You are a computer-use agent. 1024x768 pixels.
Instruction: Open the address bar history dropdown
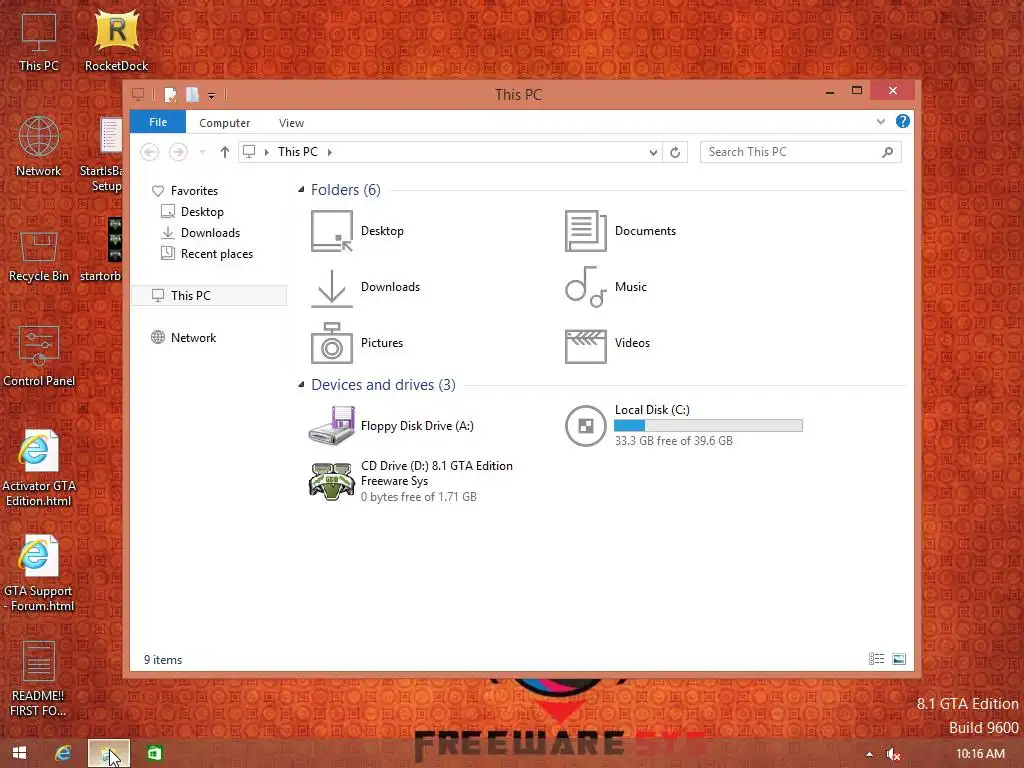653,152
